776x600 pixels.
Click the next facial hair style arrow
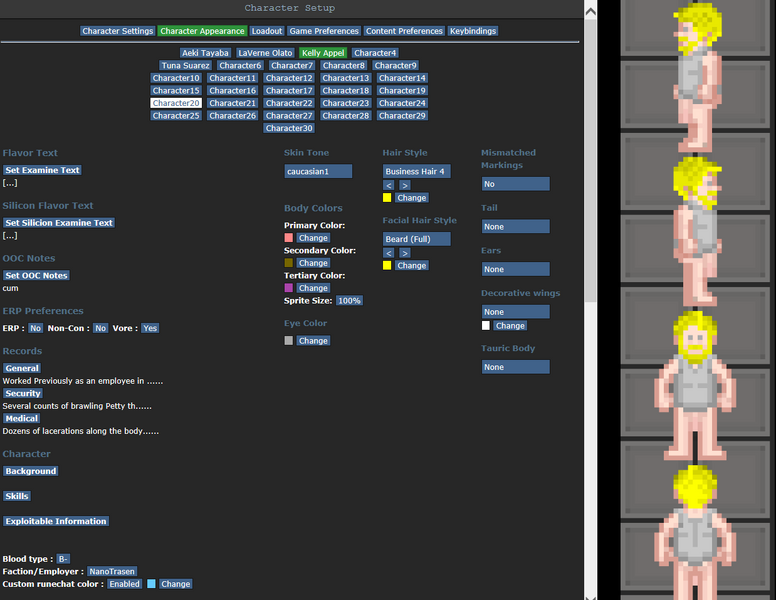404,253
